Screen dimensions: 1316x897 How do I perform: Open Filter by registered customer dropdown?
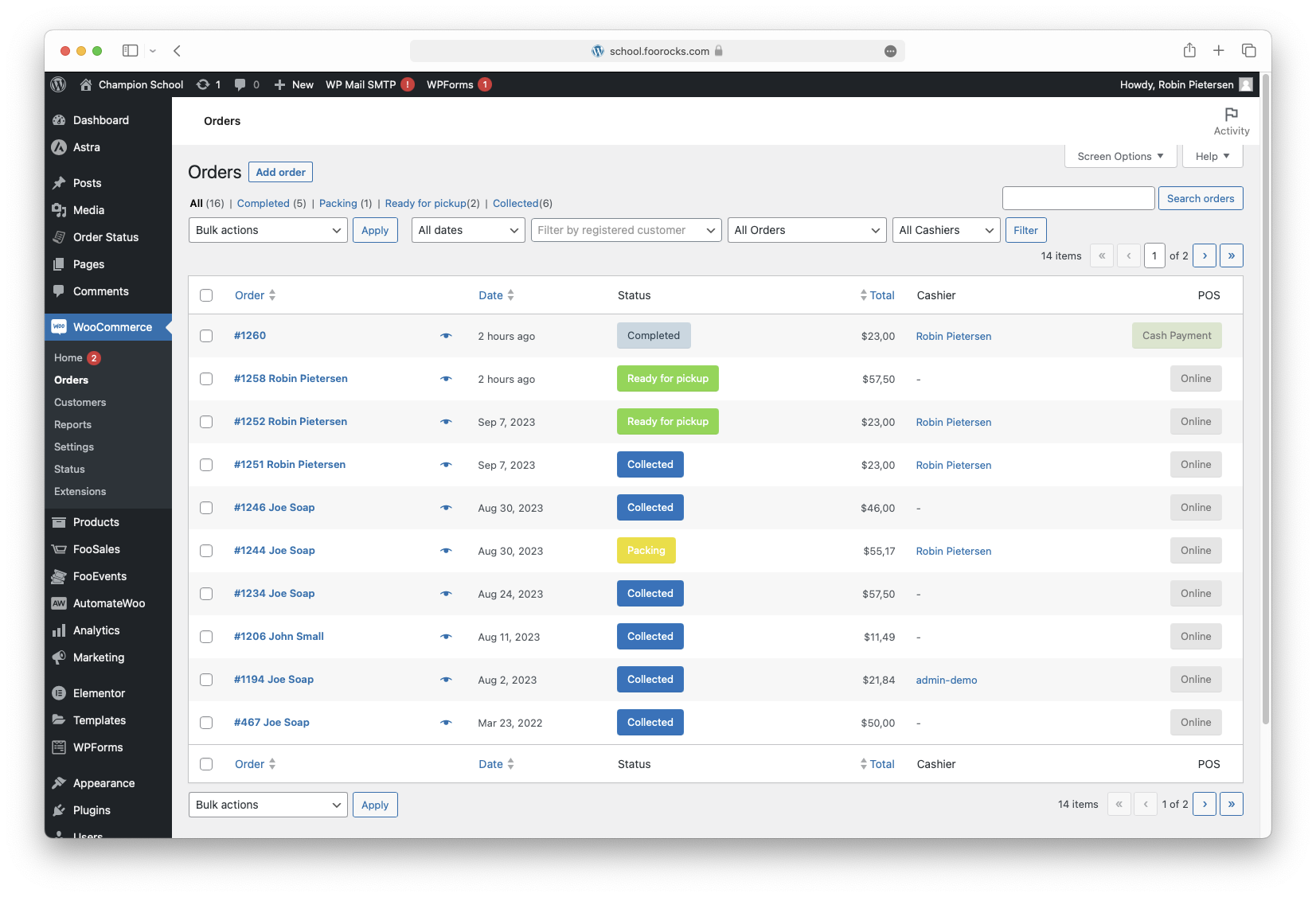pyautogui.click(x=626, y=230)
